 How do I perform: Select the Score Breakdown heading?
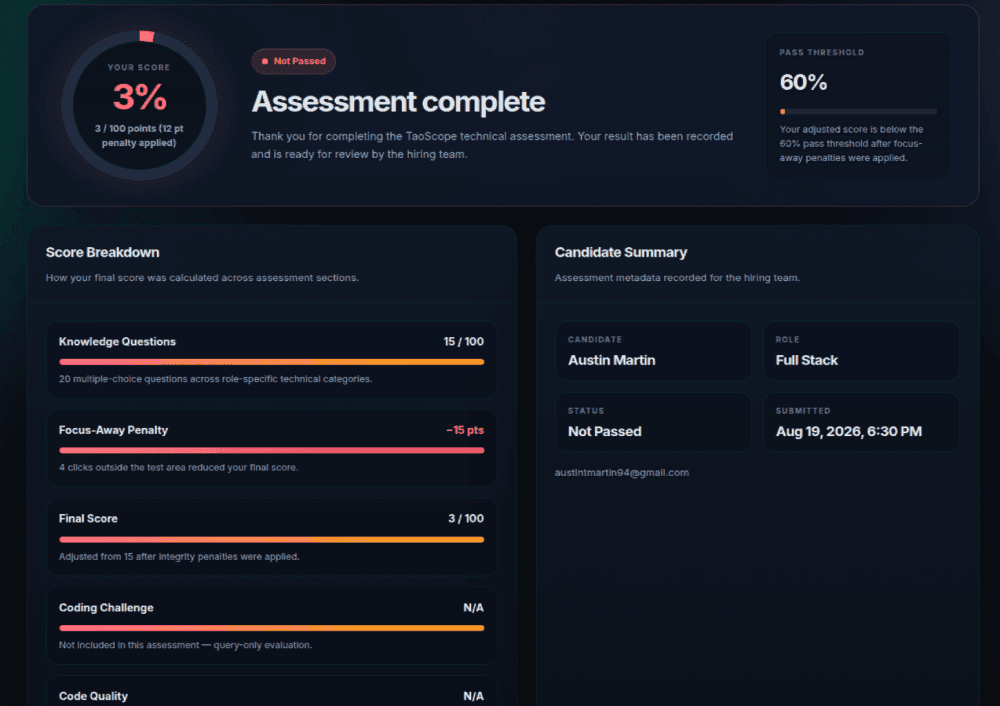pos(103,253)
